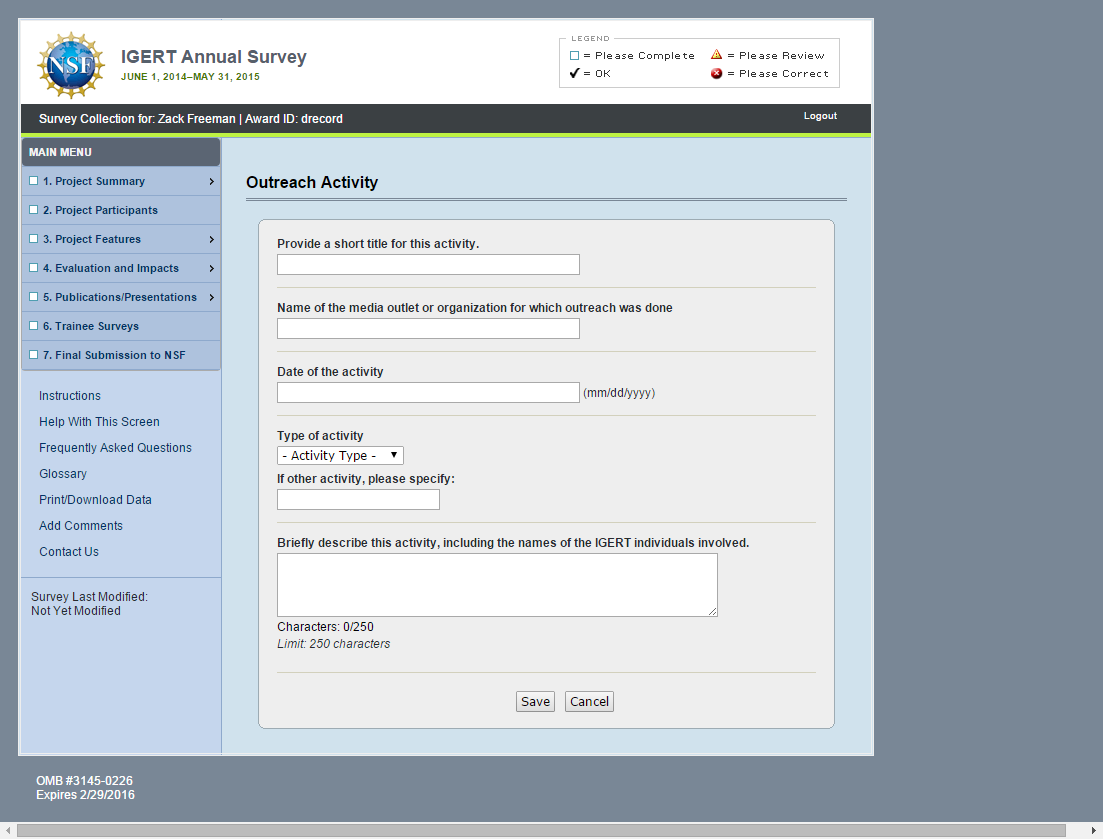Open the Activity Type dropdown

click(340, 456)
